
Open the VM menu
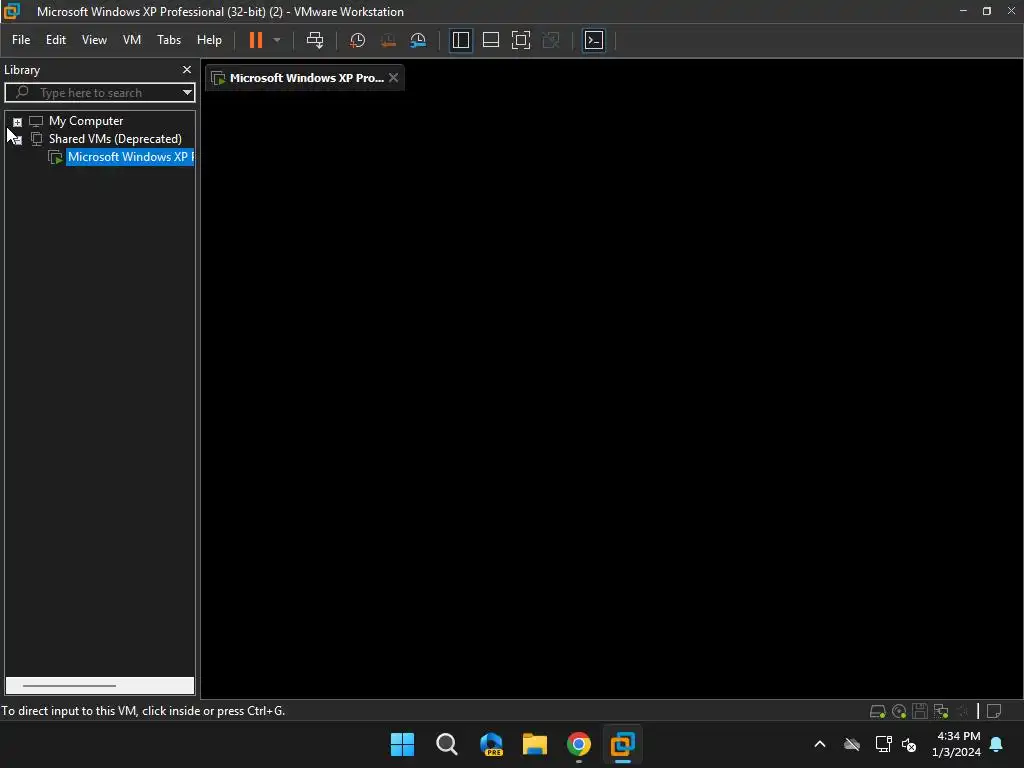point(132,40)
